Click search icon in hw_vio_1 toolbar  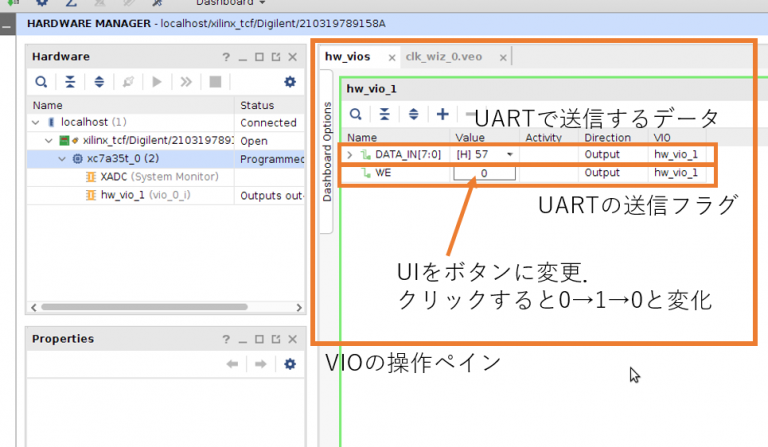[355, 114]
